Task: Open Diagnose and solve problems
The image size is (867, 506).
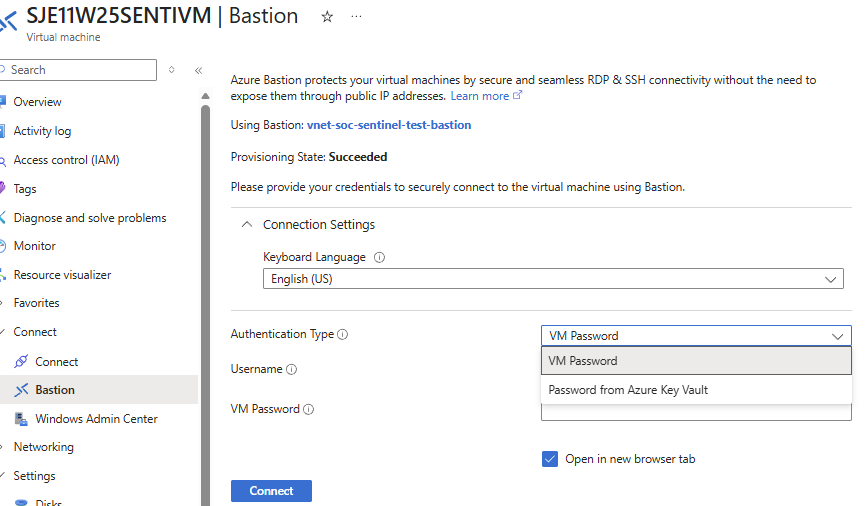Action: [x=90, y=218]
